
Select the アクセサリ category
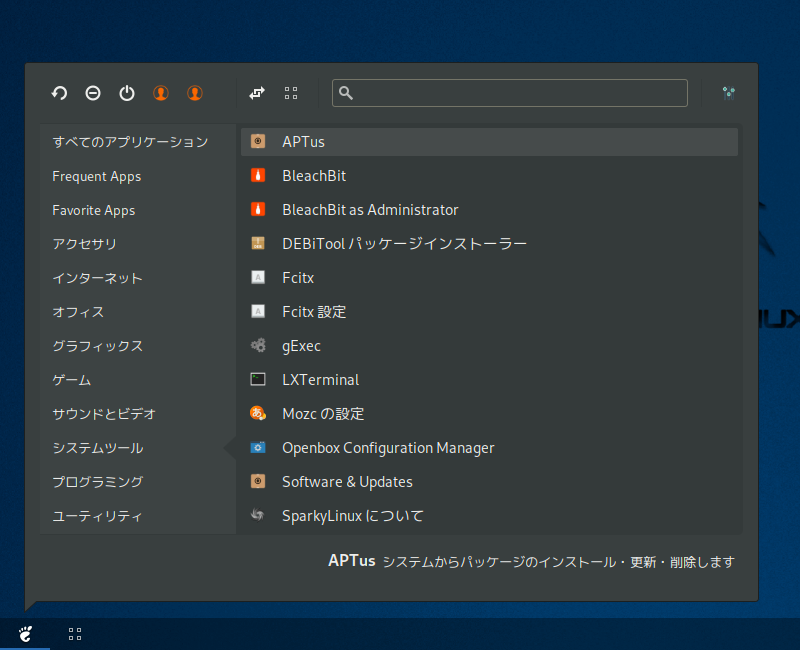point(85,244)
